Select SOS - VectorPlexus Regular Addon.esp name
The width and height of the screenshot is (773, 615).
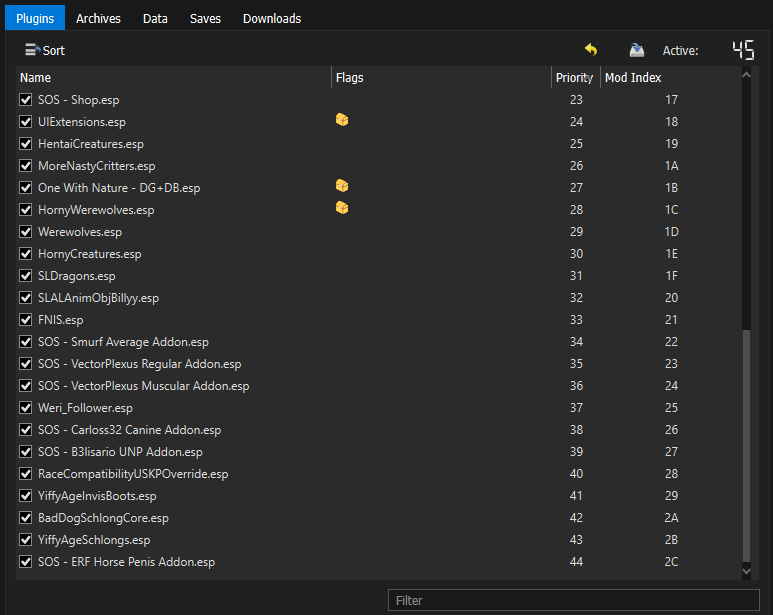coord(140,364)
